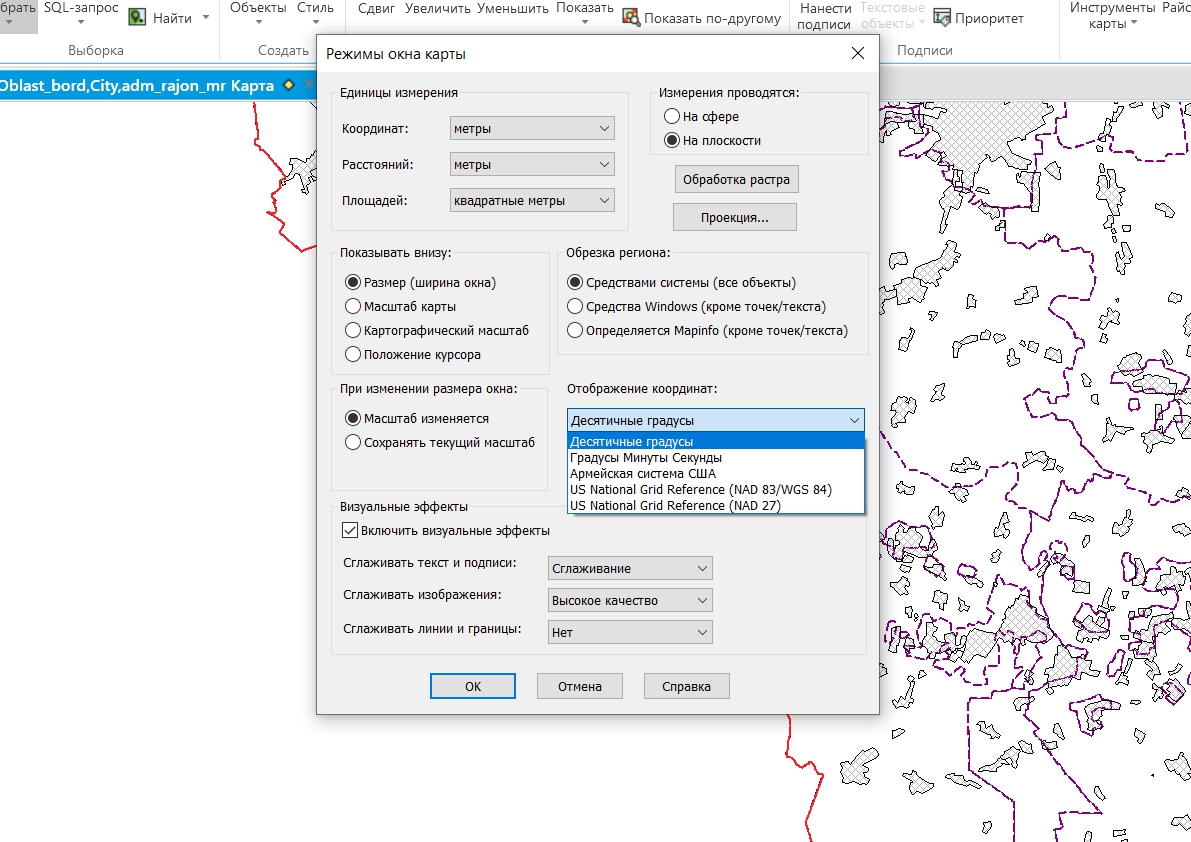Click Уменьшить in the ribbon
Screen dimensions: 1191x842
513,9
